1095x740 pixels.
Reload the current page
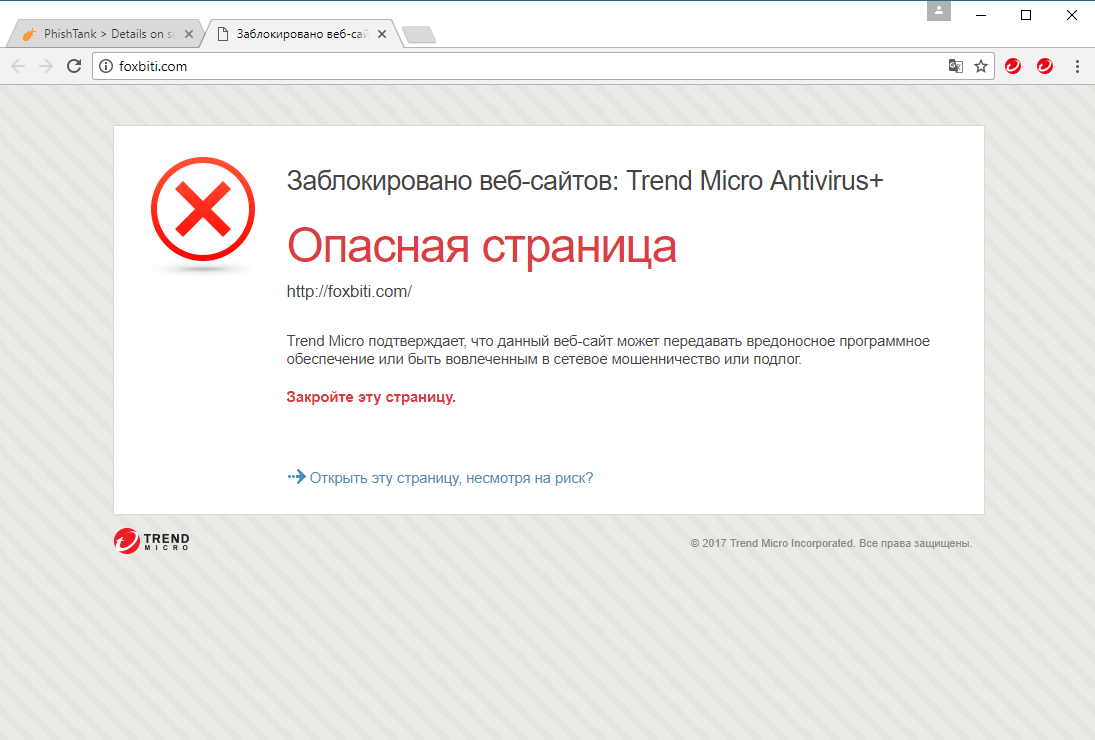[x=73, y=66]
